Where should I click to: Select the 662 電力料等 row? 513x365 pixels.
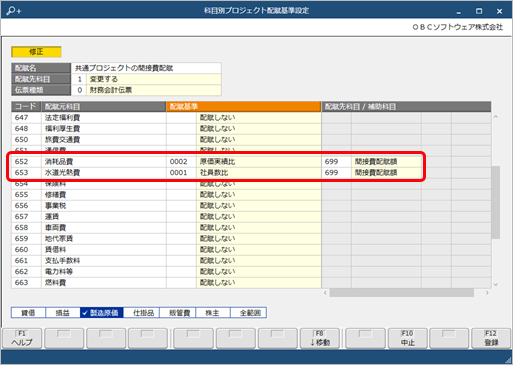[x=251, y=272]
